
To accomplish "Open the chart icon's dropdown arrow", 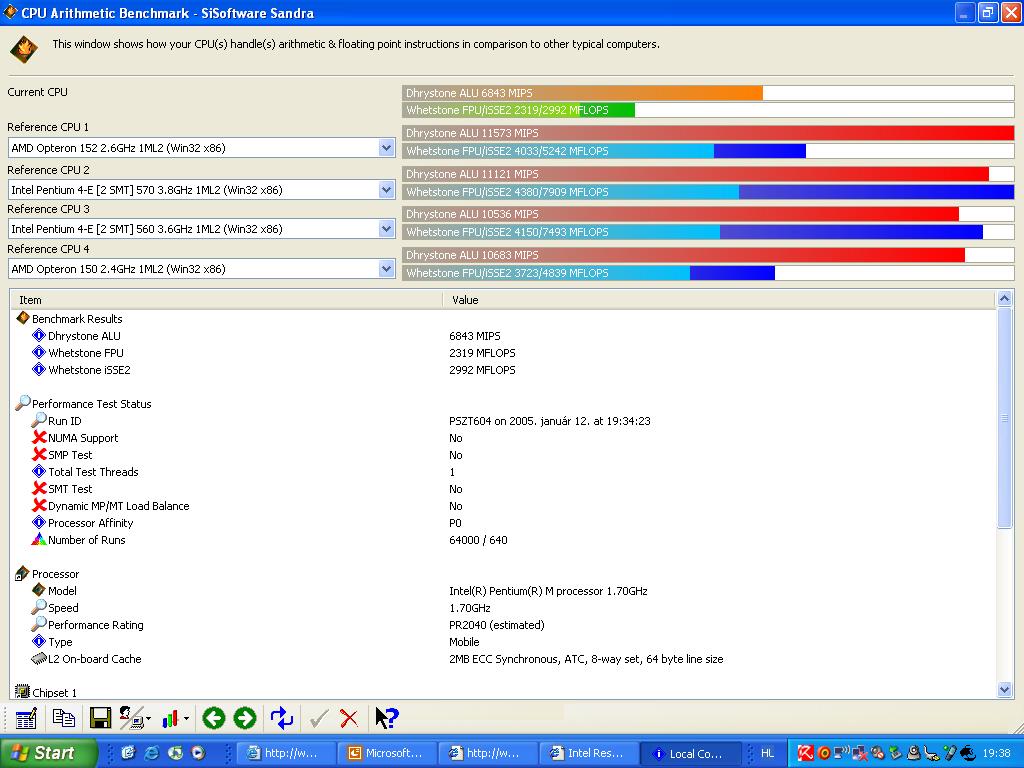I will pos(187,719).
